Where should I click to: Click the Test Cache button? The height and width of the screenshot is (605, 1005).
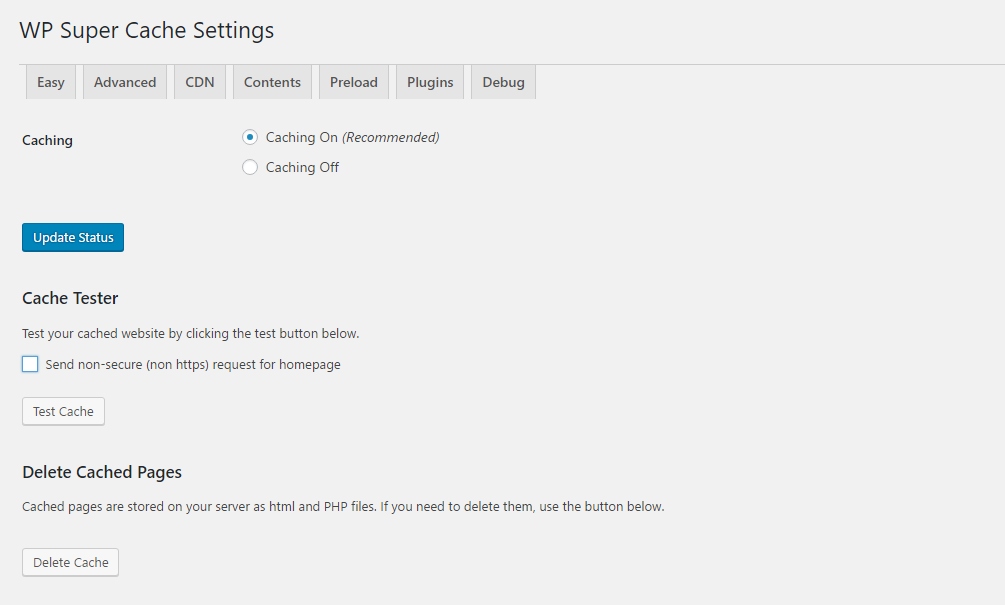63,411
